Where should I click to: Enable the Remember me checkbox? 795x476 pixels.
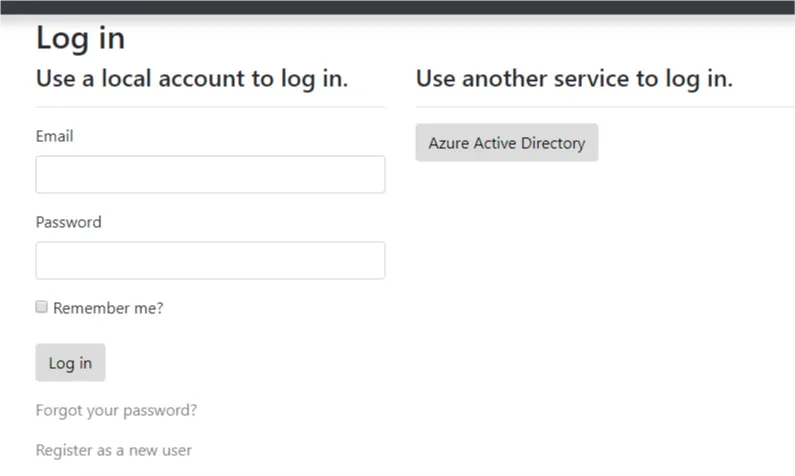[x=42, y=308]
